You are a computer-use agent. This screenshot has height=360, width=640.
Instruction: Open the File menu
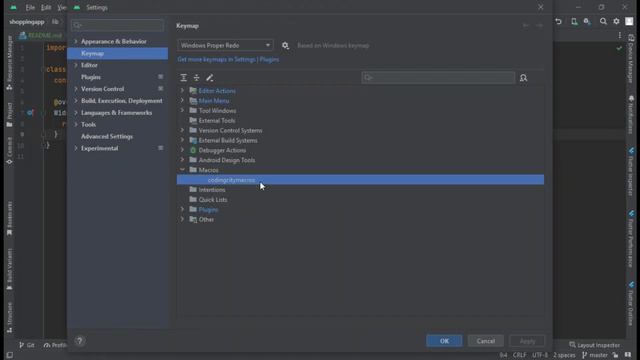pyautogui.click(x=30, y=7)
